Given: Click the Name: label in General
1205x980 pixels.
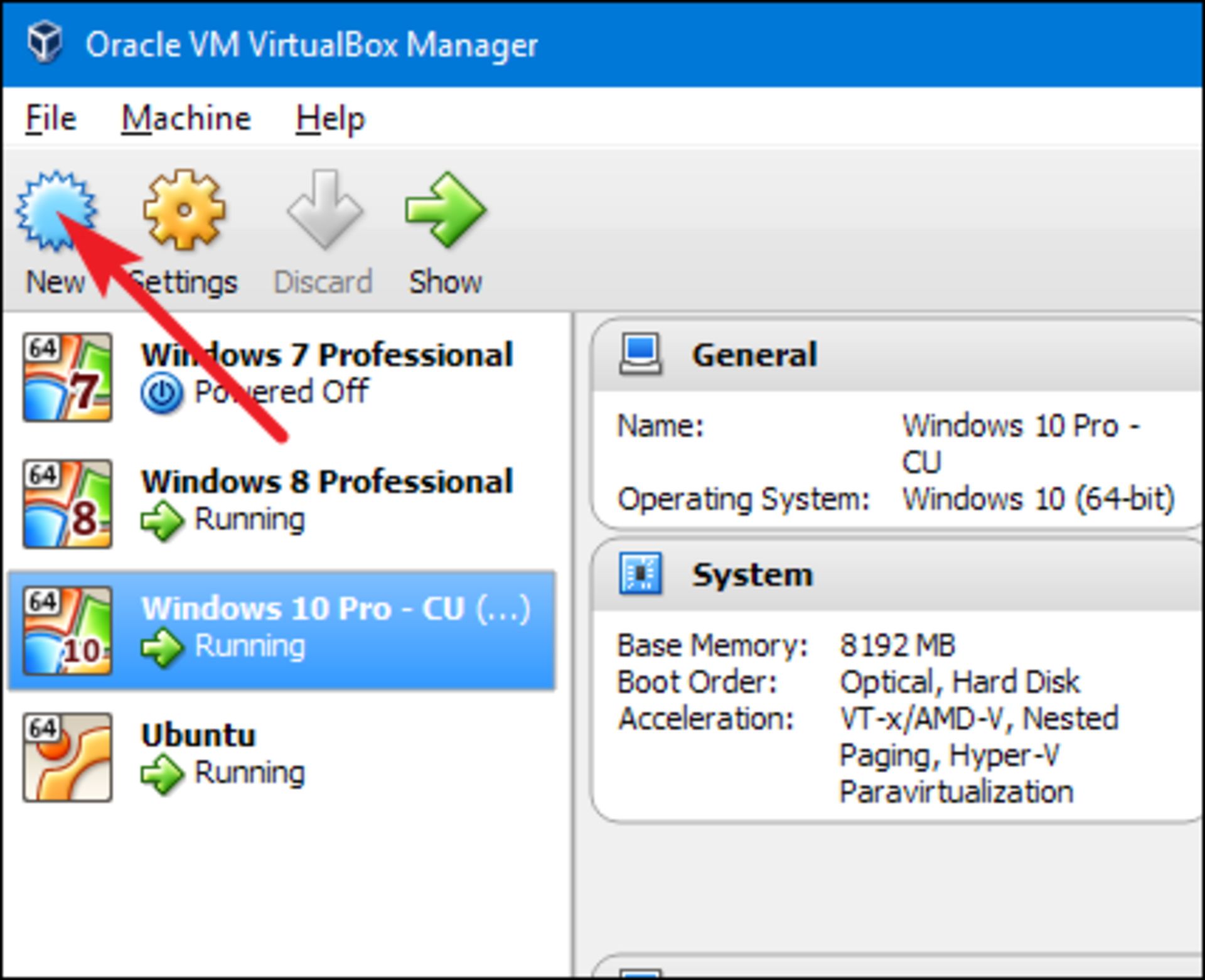Looking at the screenshot, I should click(661, 426).
